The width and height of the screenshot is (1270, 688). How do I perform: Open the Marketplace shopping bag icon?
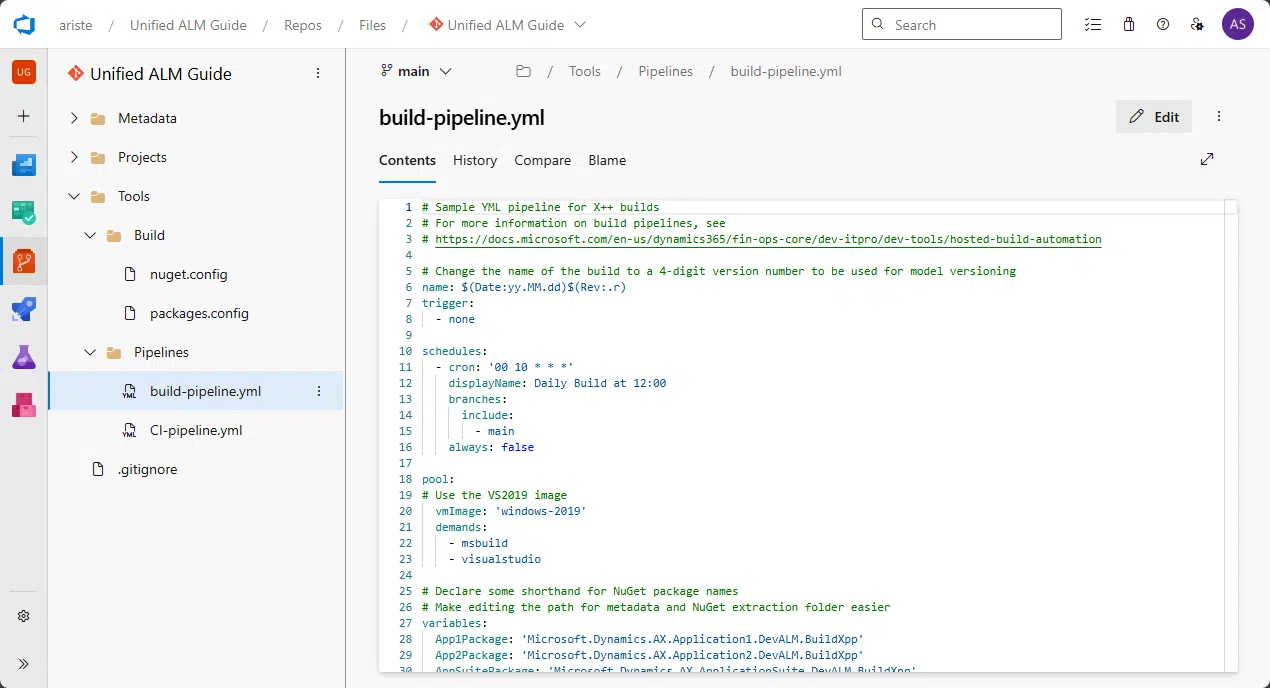pos(1129,24)
